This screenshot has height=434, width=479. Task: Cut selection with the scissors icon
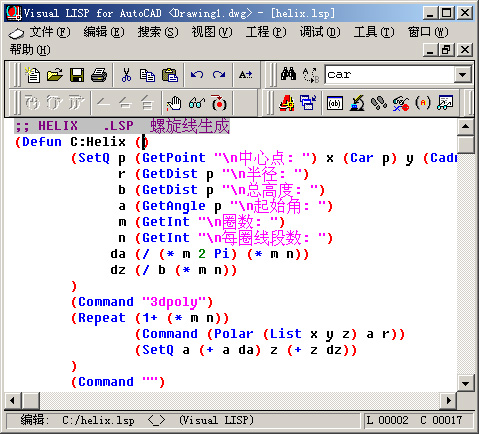coord(126,75)
